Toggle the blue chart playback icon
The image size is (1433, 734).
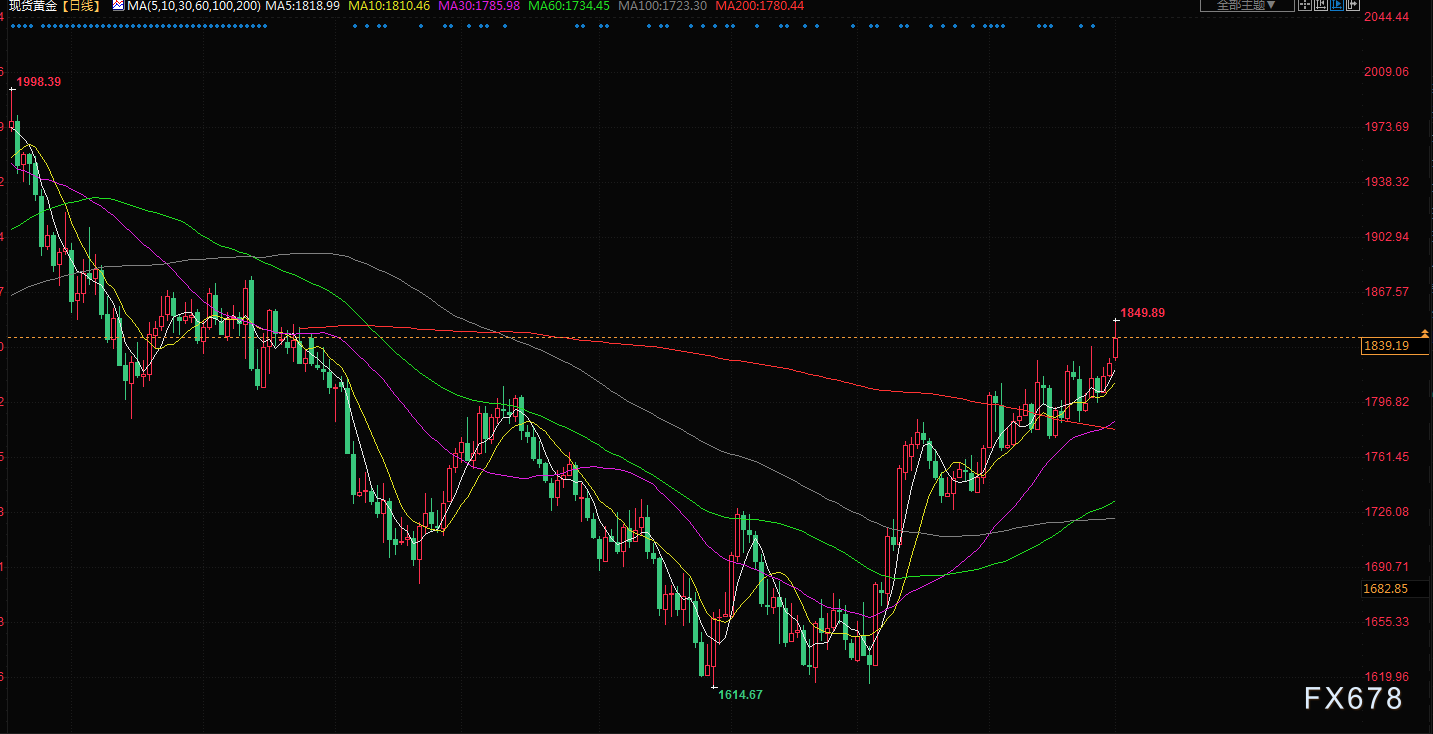1338,6
